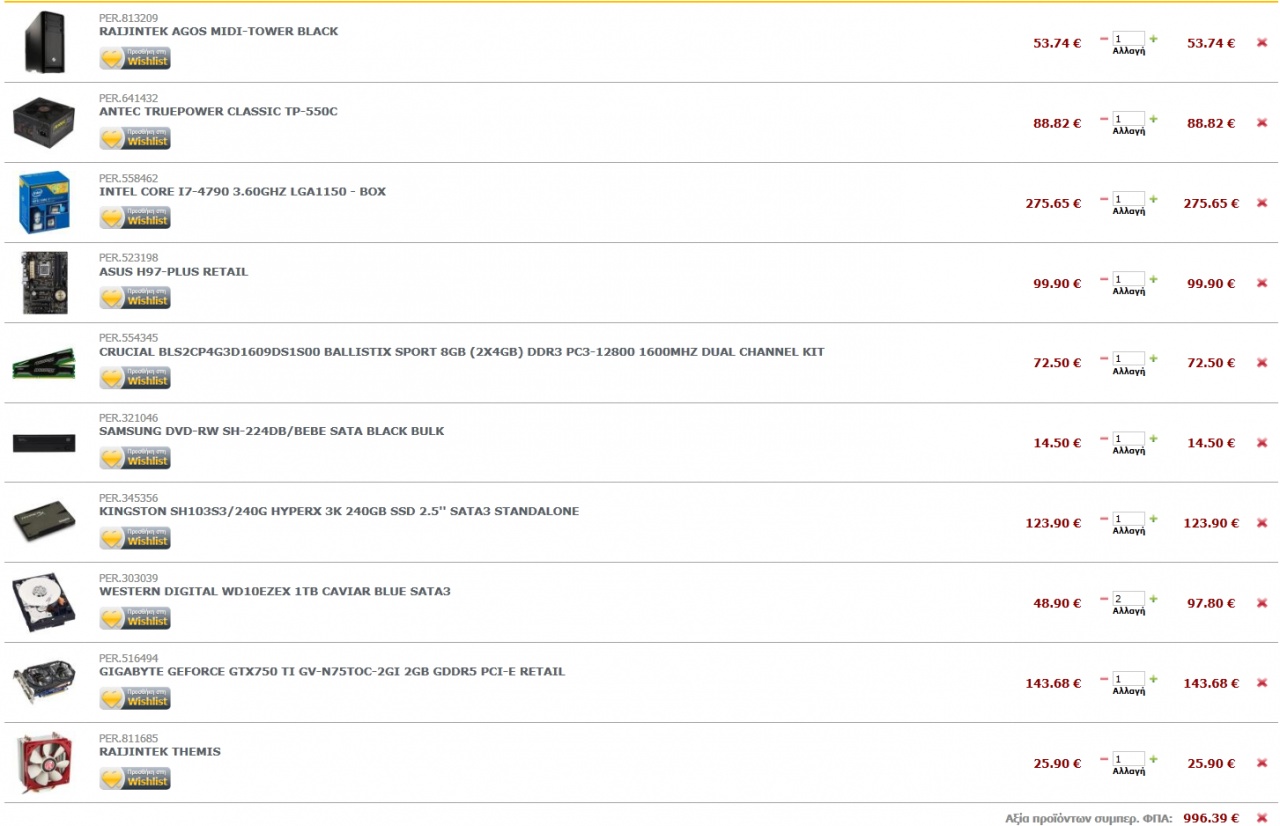Add Samsung DVD-RW to Wishlist

coord(135,458)
